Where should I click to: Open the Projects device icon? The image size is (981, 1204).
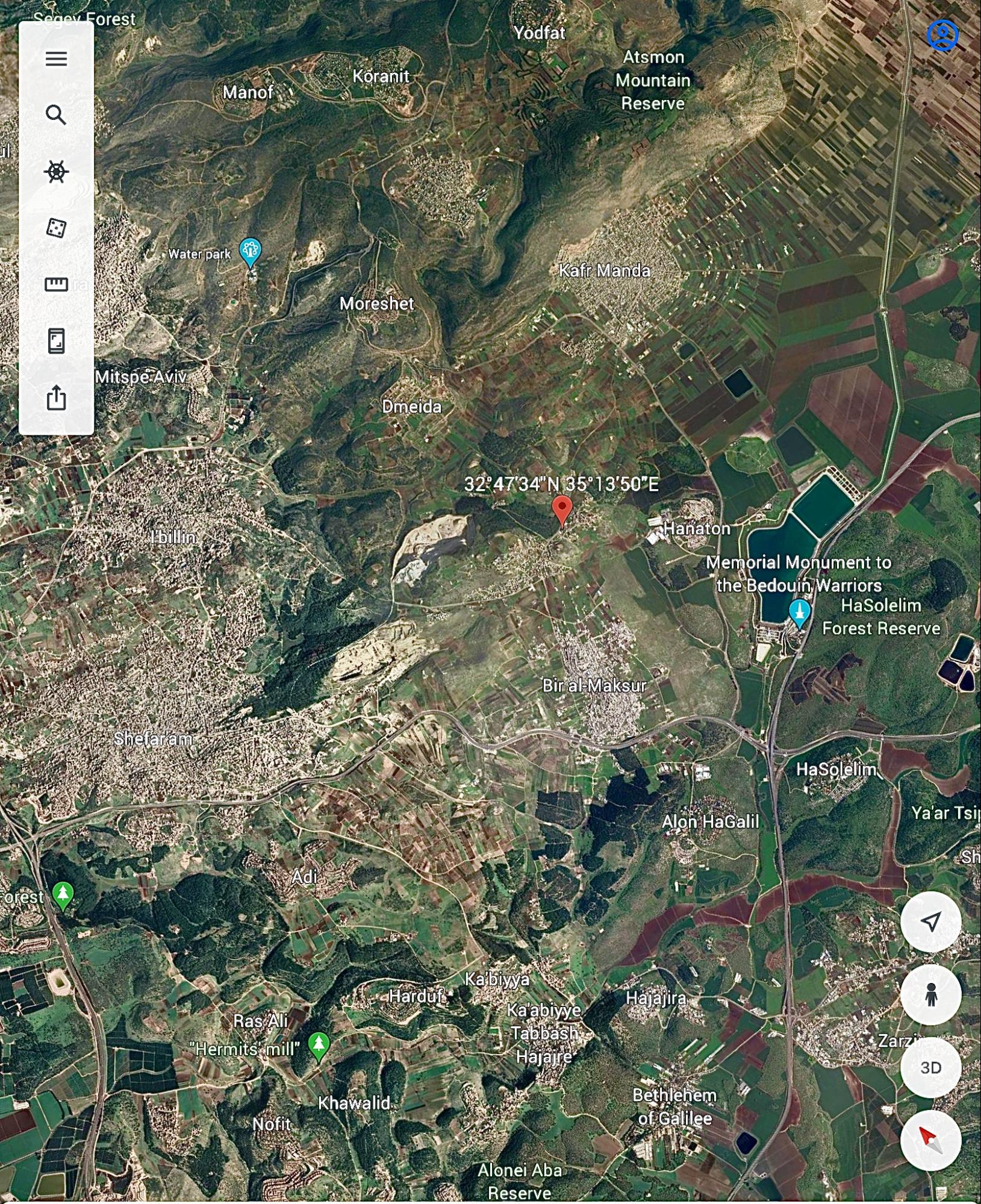point(56,341)
